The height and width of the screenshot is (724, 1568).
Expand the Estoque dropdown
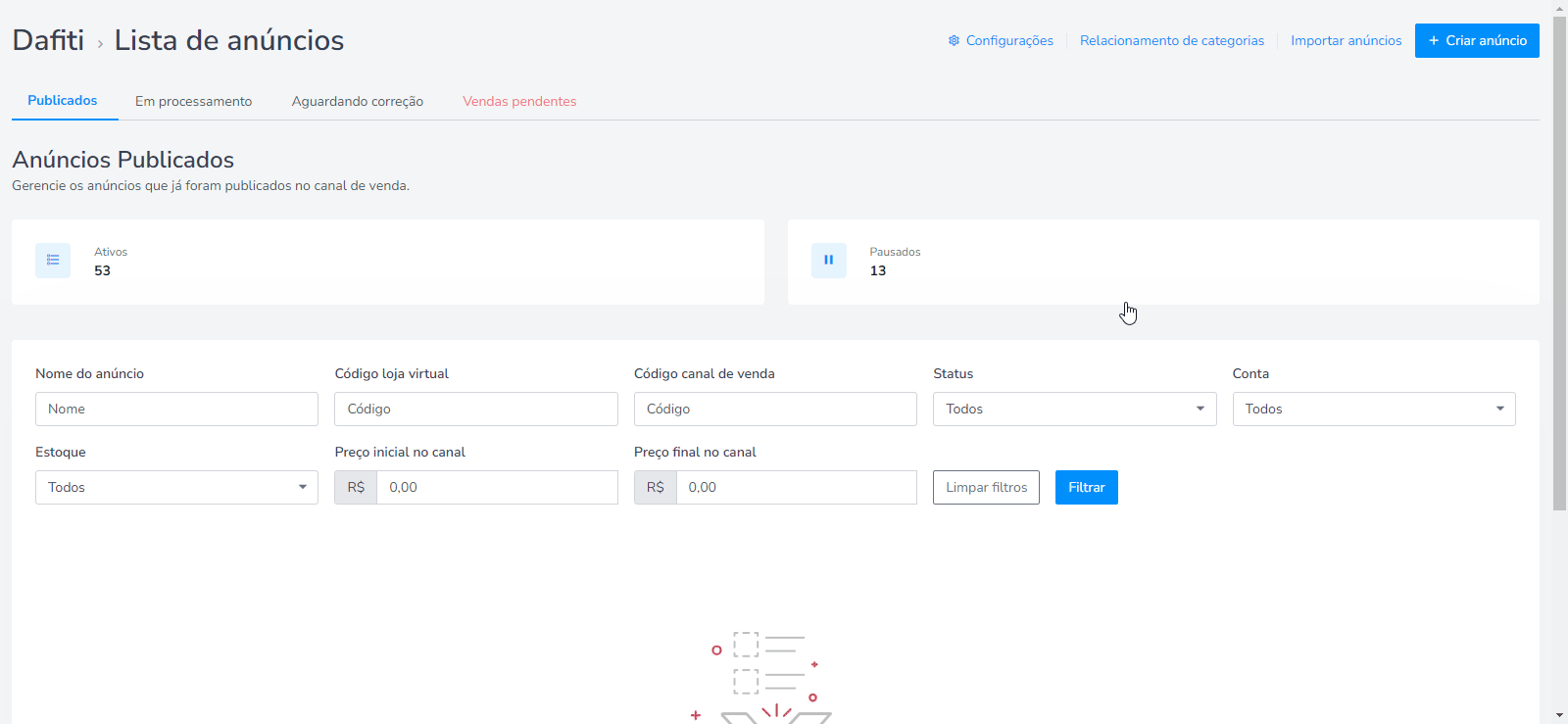click(x=176, y=488)
